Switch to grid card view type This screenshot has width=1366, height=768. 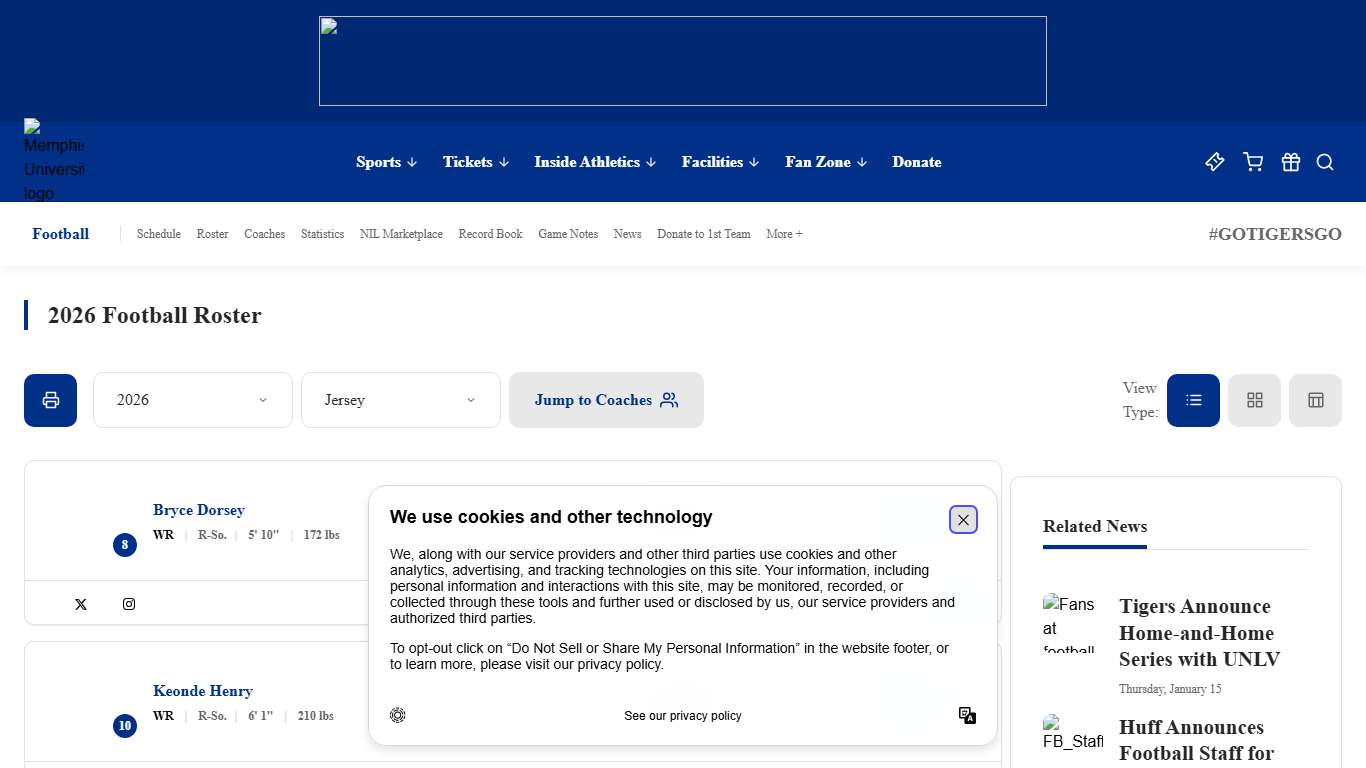1254,400
